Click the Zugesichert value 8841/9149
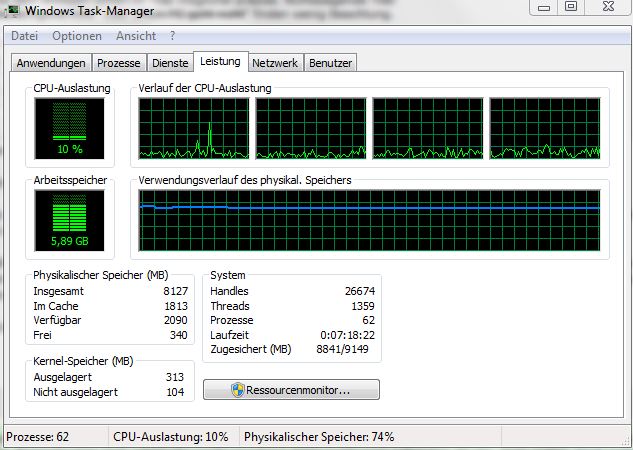The width and height of the screenshot is (633, 450). pyautogui.click(x=342, y=349)
